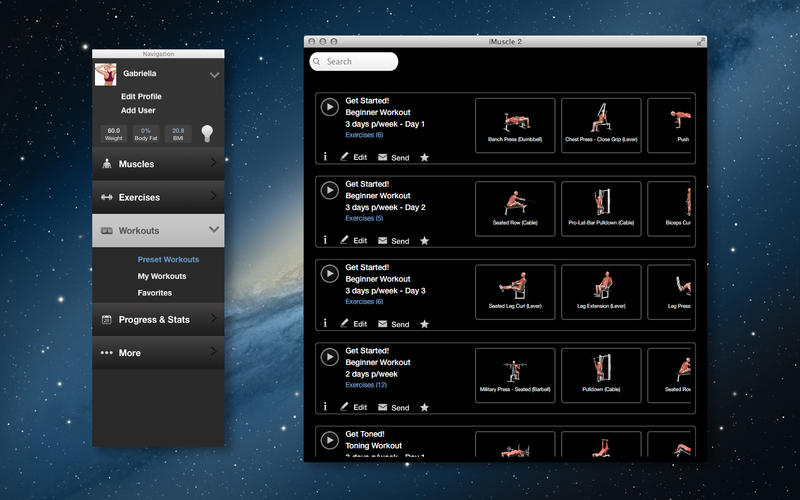The height and width of the screenshot is (500, 800).
Task: Open Leg Extension (Lever) thumbnail
Action: click(601, 292)
